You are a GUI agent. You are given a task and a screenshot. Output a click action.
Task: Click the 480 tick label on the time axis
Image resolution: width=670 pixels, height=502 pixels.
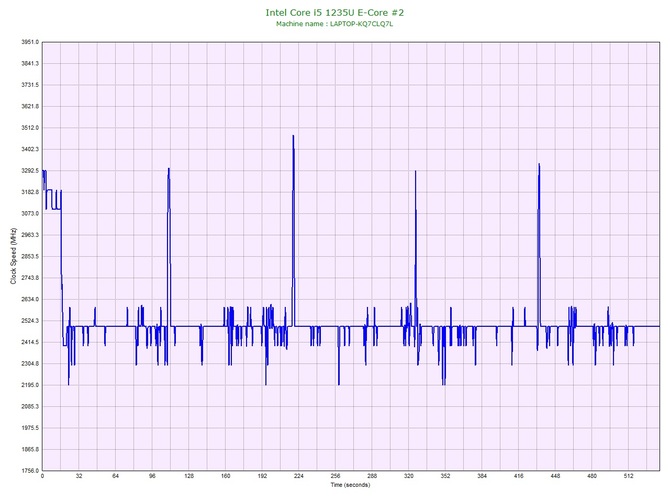[x=592, y=476]
